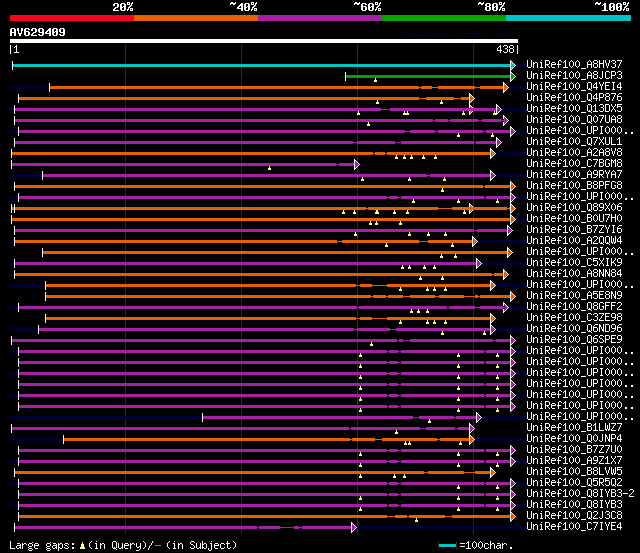Click the green alignment bar for A8JCP3
Viewport: 640px width, 553px height.
click(428, 76)
